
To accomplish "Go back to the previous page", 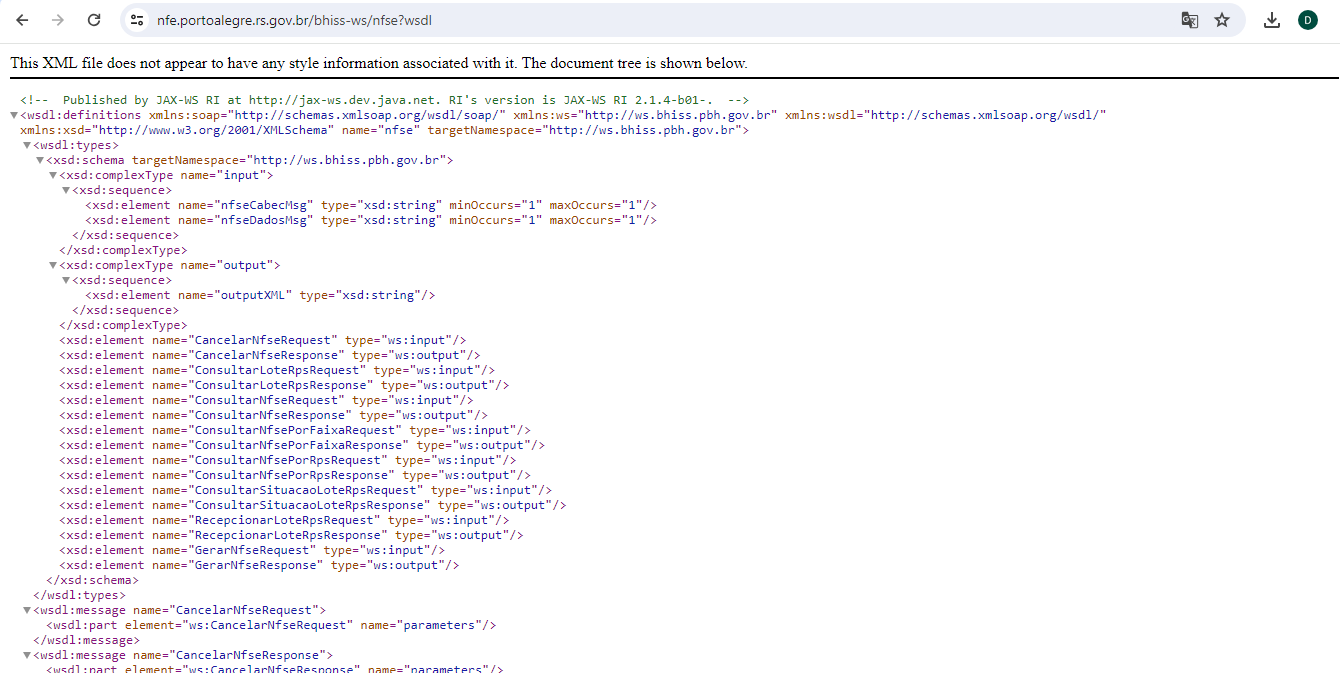I will tap(23, 20).
